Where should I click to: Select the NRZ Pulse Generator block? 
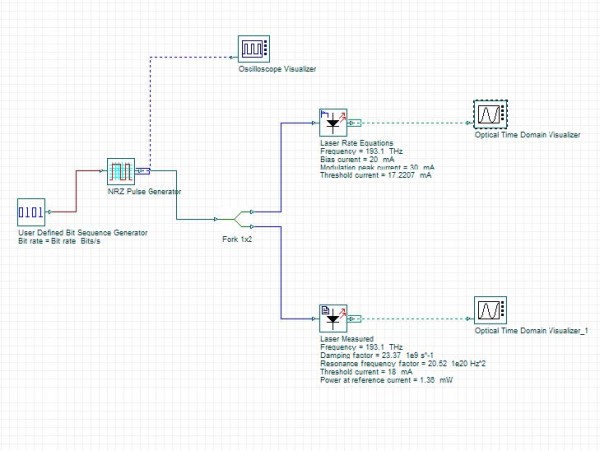click(121, 171)
